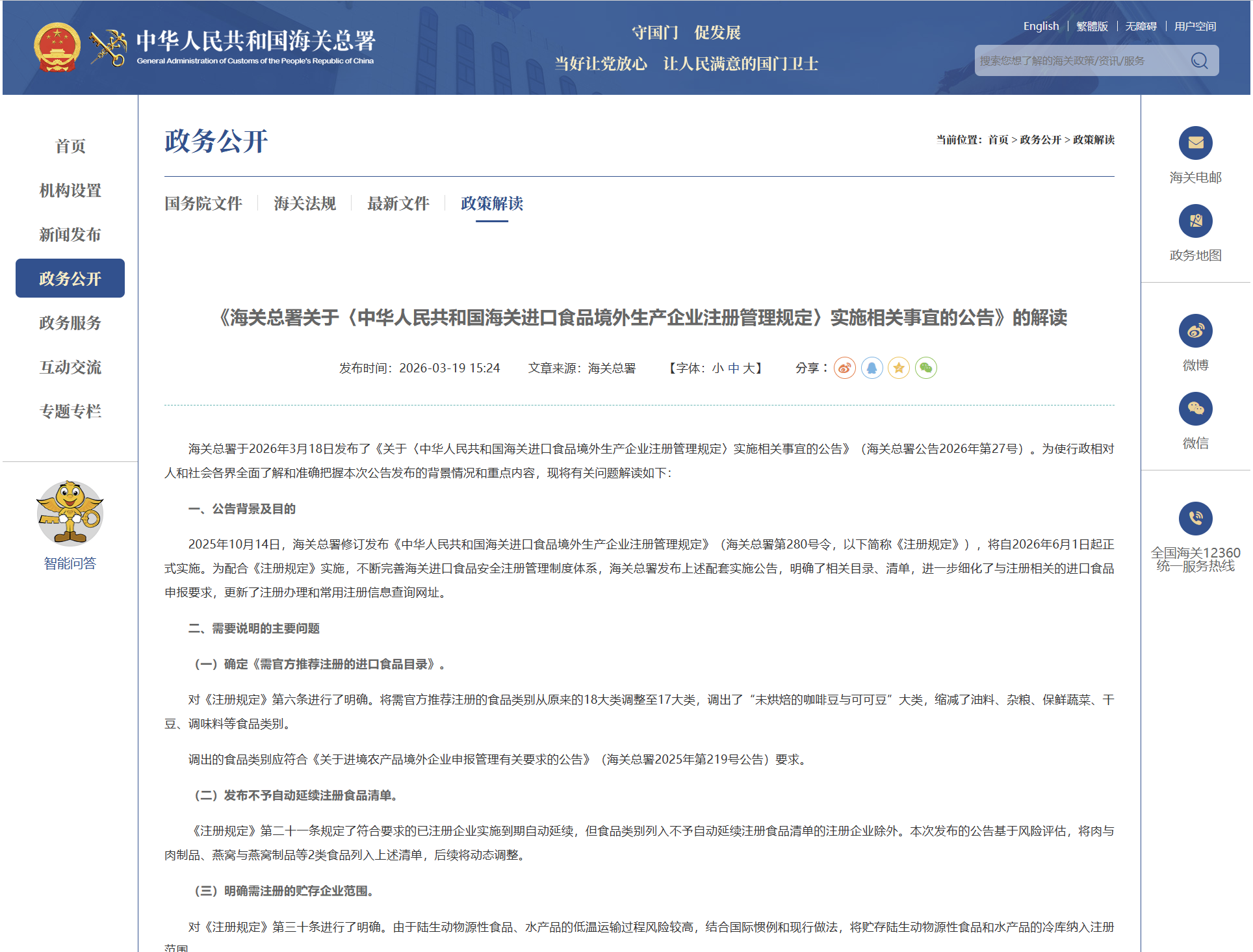Open 机构设置 in left navigation
Viewport: 1253px width, 952px height.
pyautogui.click(x=70, y=190)
